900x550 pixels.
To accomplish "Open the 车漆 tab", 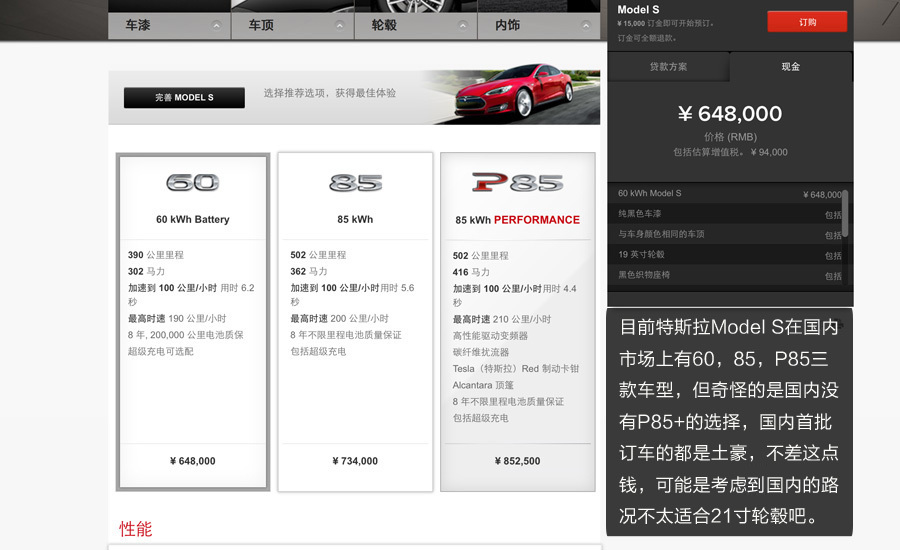I will pos(169,25).
